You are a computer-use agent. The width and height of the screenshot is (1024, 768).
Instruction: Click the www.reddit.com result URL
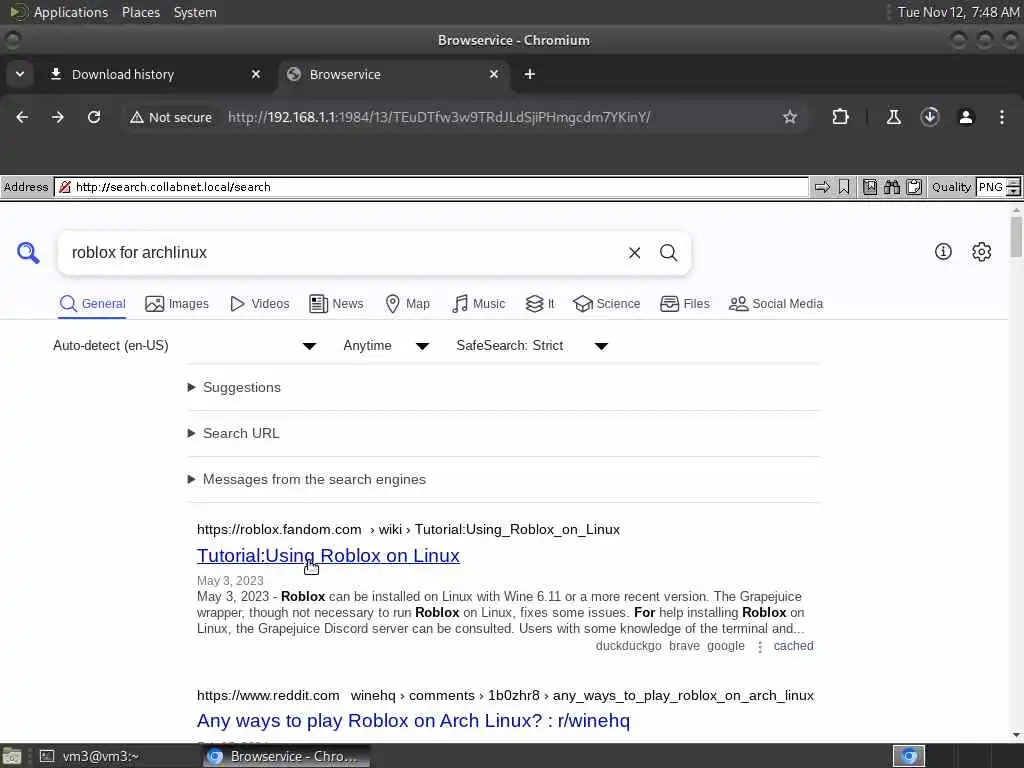coord(505,696)
